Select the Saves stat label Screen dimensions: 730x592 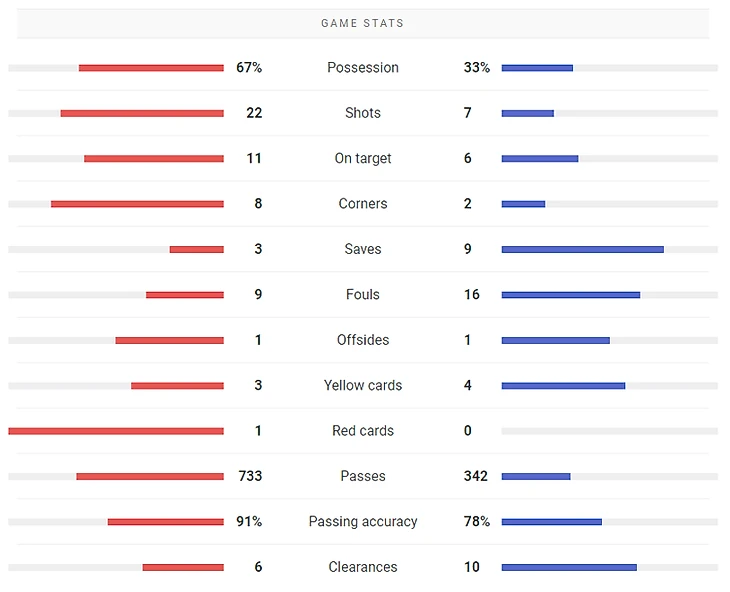(363, 249)
